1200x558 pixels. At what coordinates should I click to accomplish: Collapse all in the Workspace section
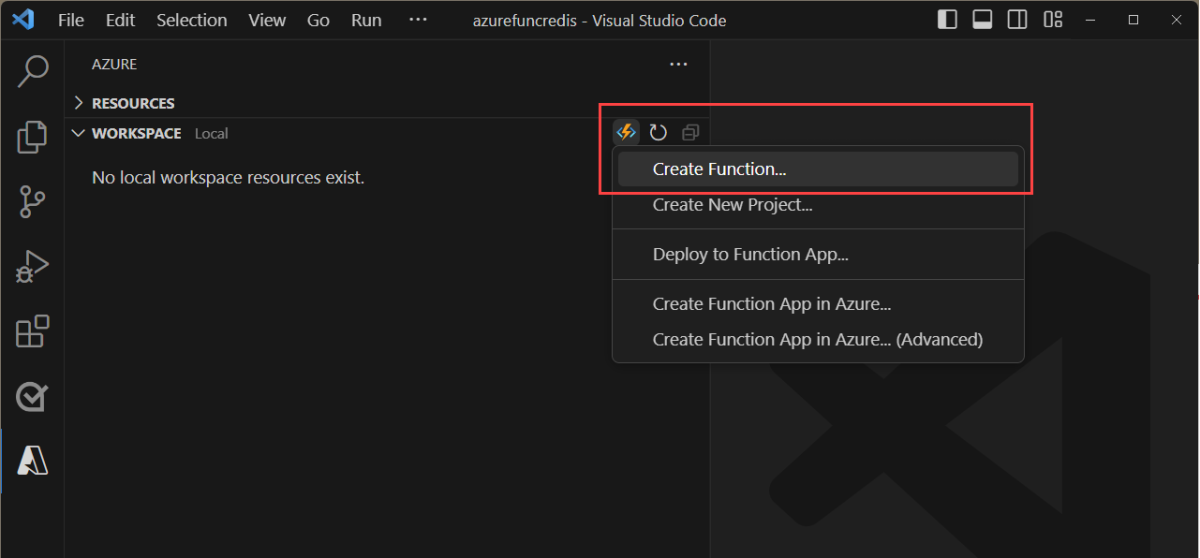tap(690, 132)
